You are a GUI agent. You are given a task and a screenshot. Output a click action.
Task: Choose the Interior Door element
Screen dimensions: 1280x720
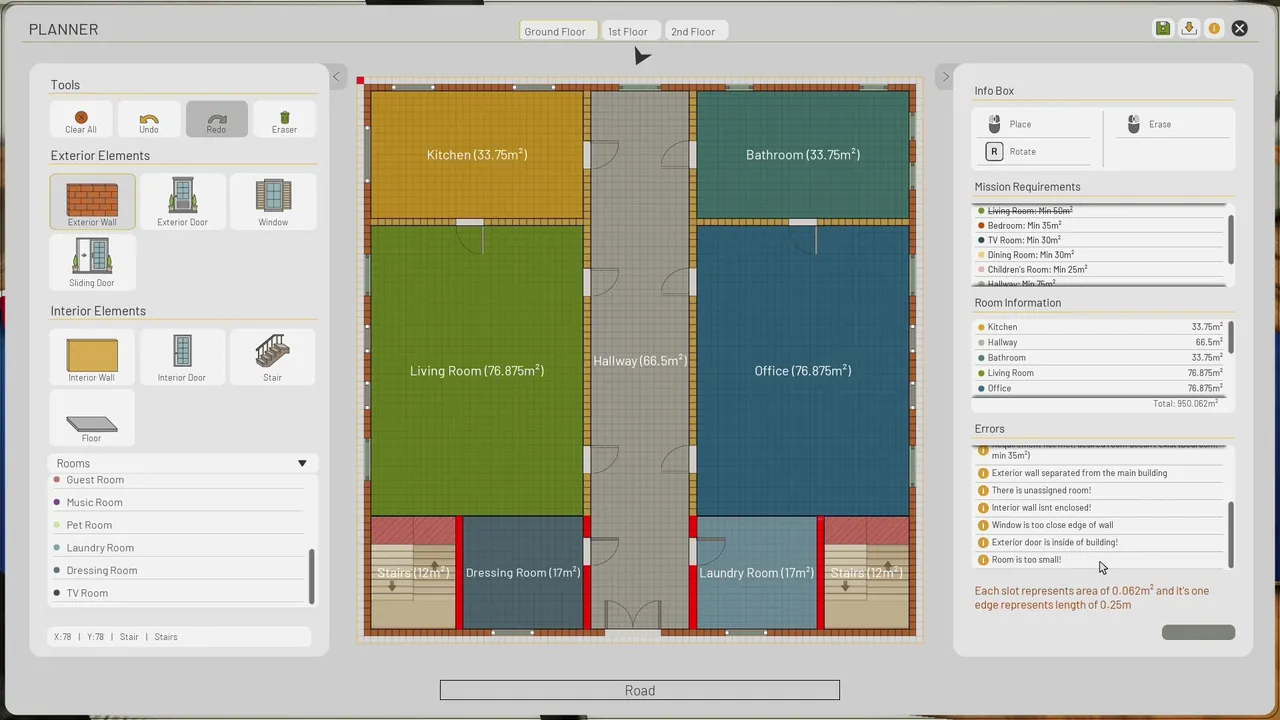182,357
